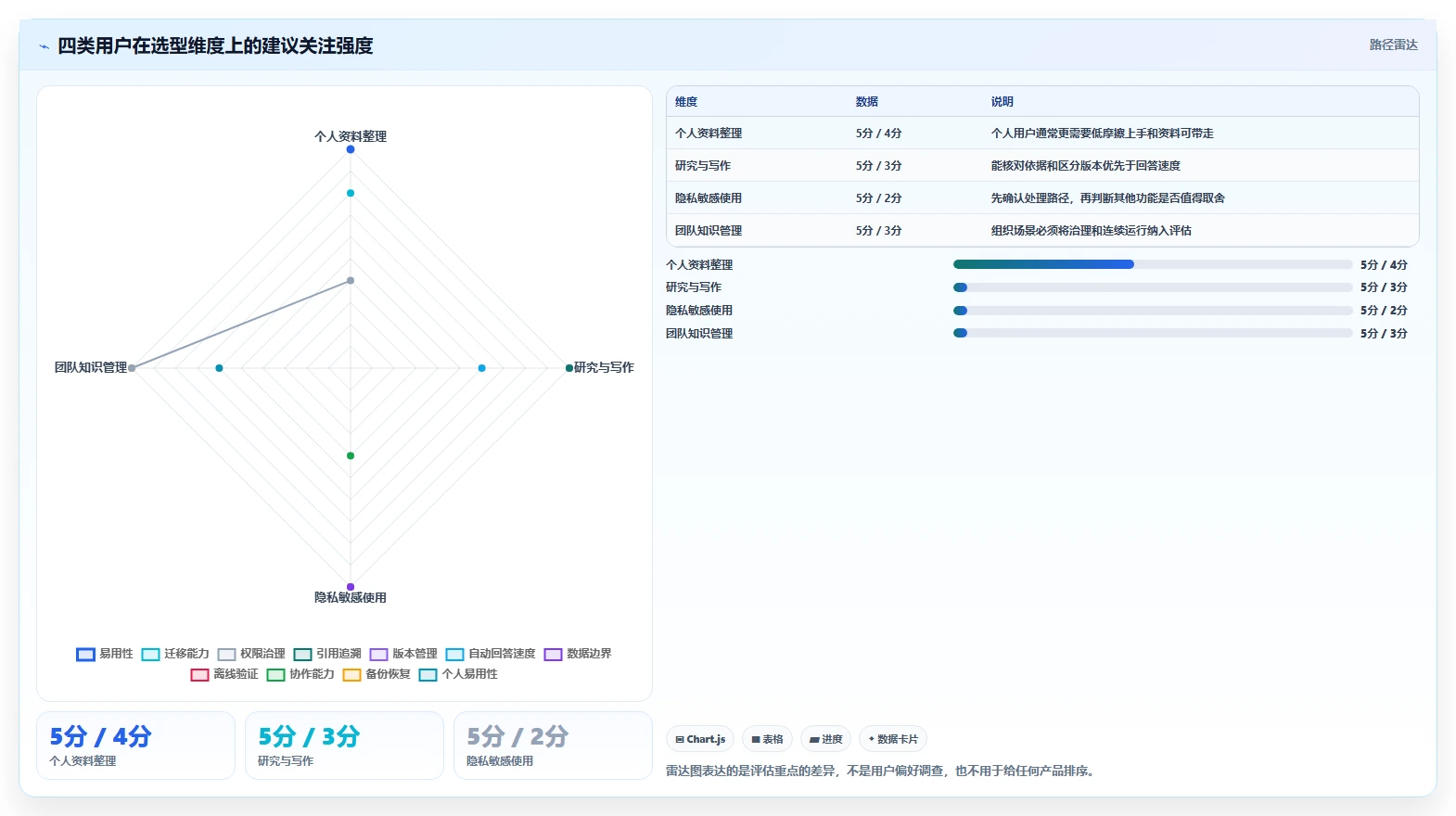The height and width of the screenshot is (816, 1456).
Task: Click the 路径雷达 label in header
Action: 1393,45
